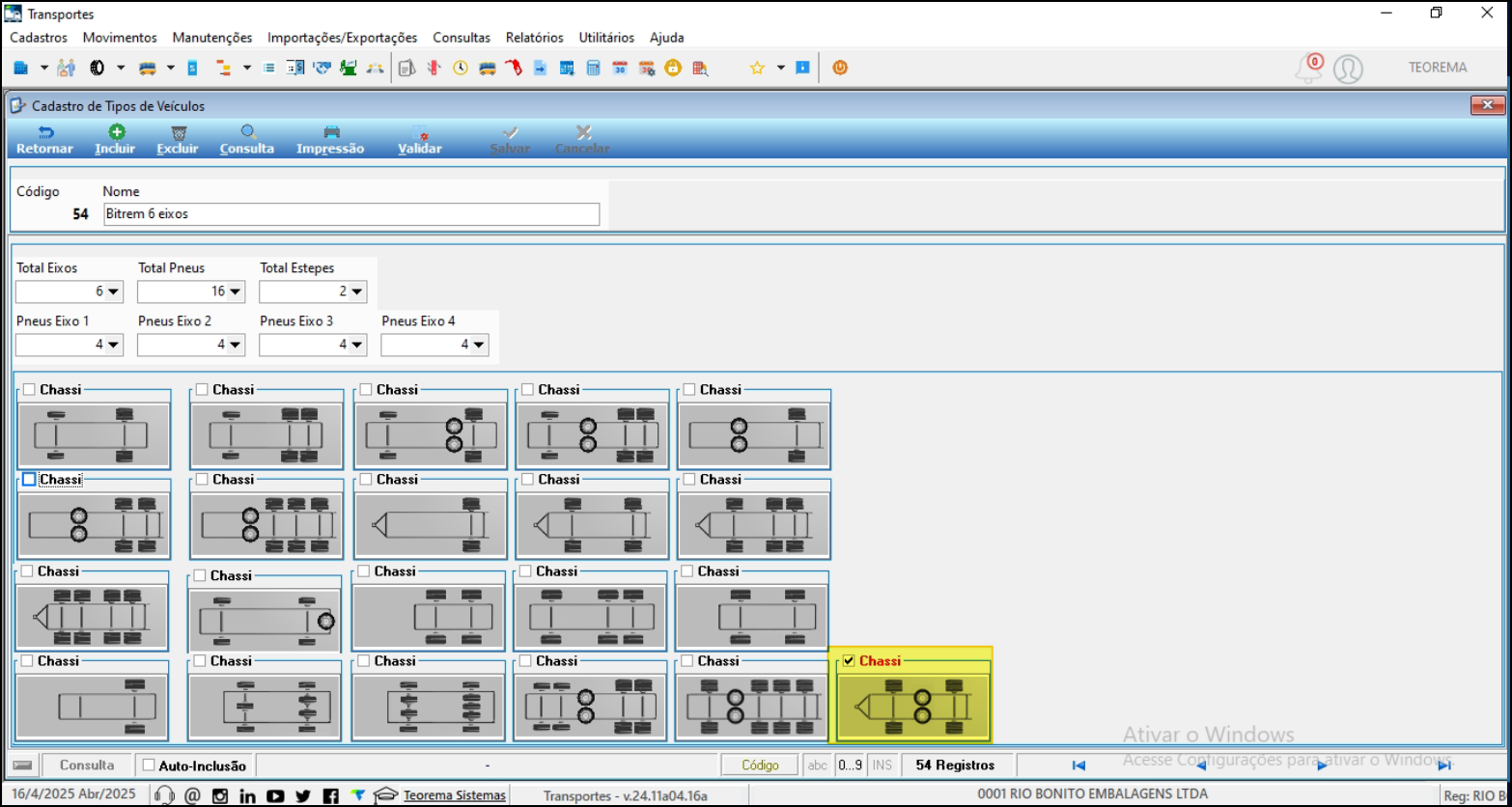The image size is (1512, 807).
Task: Expand the Total Pneus dropdown
Action: coord(235,292)
